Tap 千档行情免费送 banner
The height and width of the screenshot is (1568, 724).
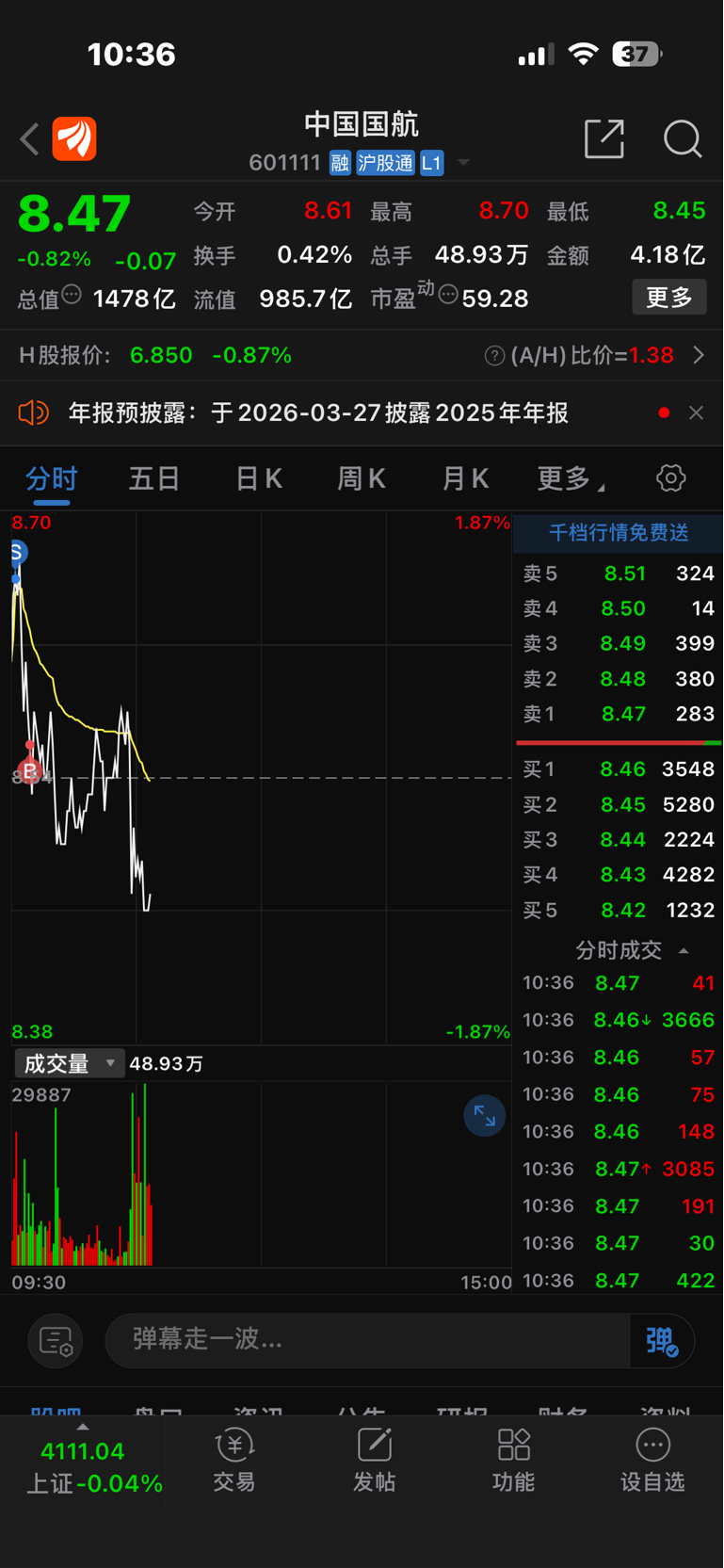619,533
